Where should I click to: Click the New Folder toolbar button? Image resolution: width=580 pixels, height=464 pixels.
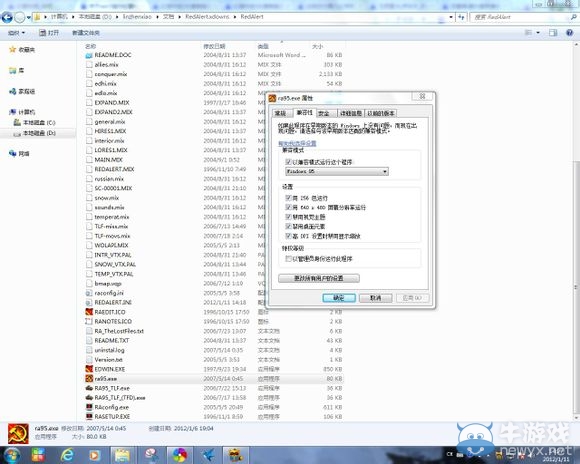point(86,33)
